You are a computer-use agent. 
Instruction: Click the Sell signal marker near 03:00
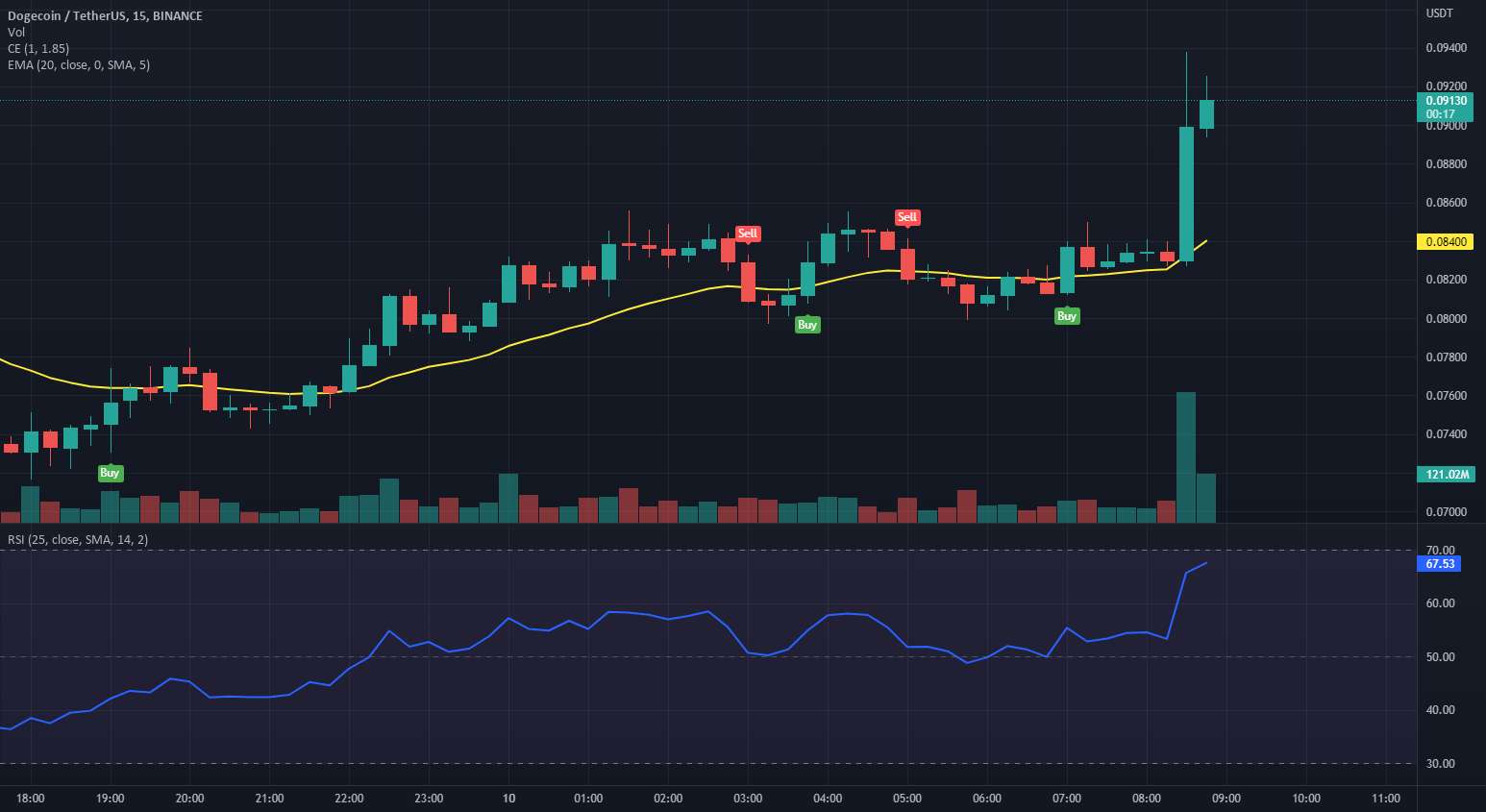point(747,234)
